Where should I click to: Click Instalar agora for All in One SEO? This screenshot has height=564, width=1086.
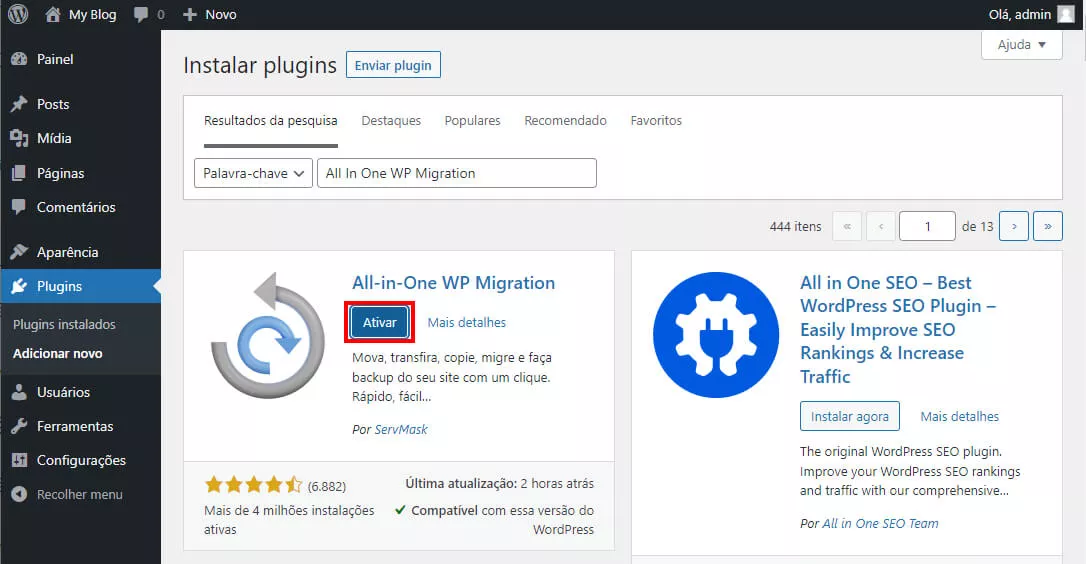click(x=850, y=416)
